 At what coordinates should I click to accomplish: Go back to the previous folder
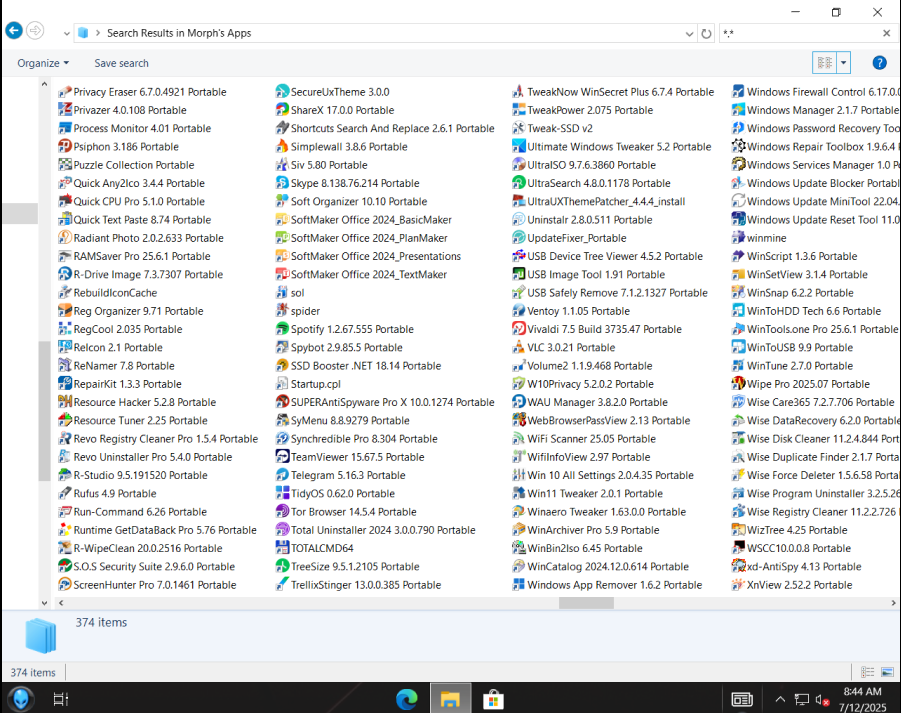click(14, 30)
